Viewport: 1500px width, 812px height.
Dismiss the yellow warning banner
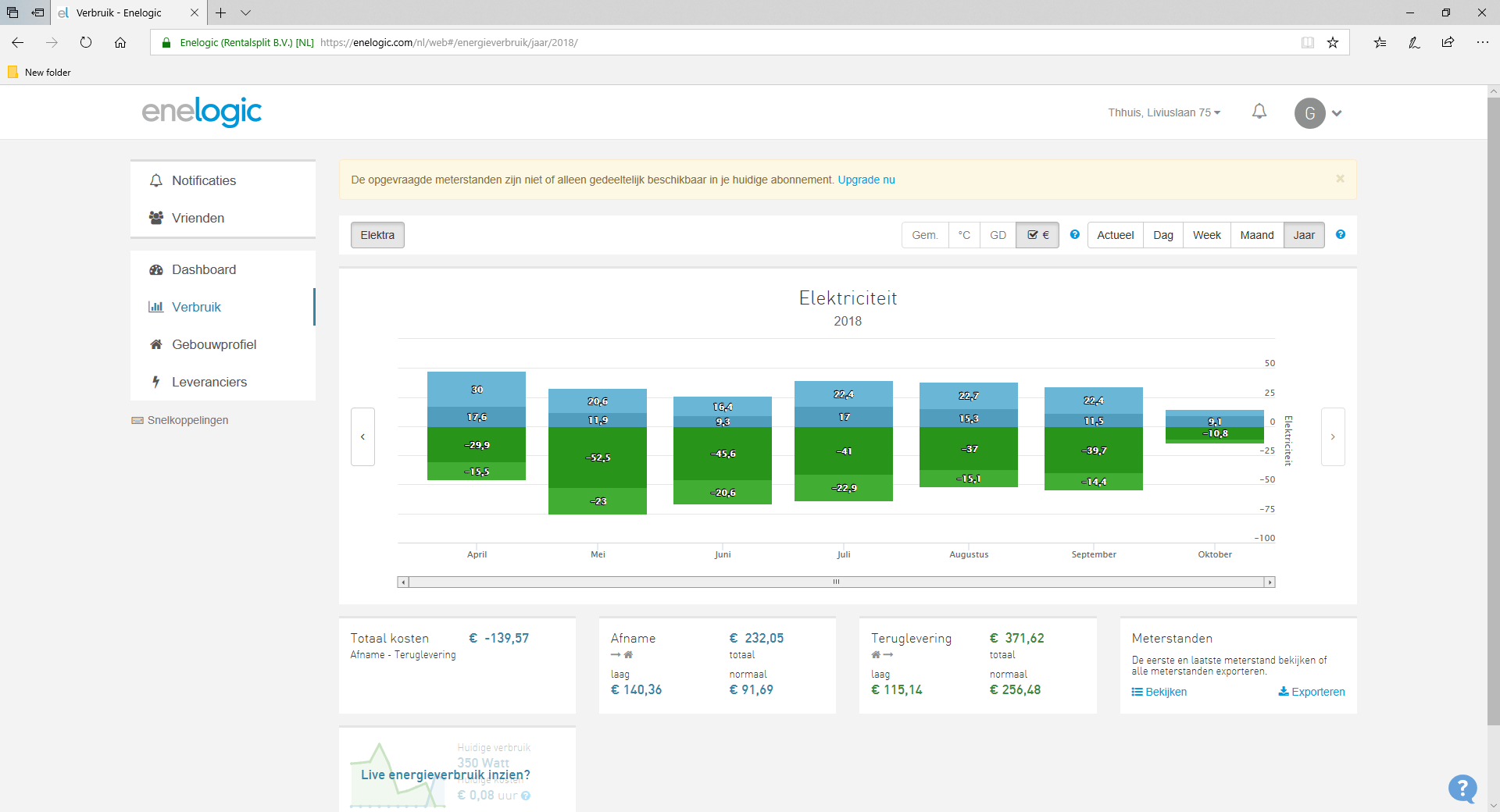pyautogui.click(x=1340, y=179)
